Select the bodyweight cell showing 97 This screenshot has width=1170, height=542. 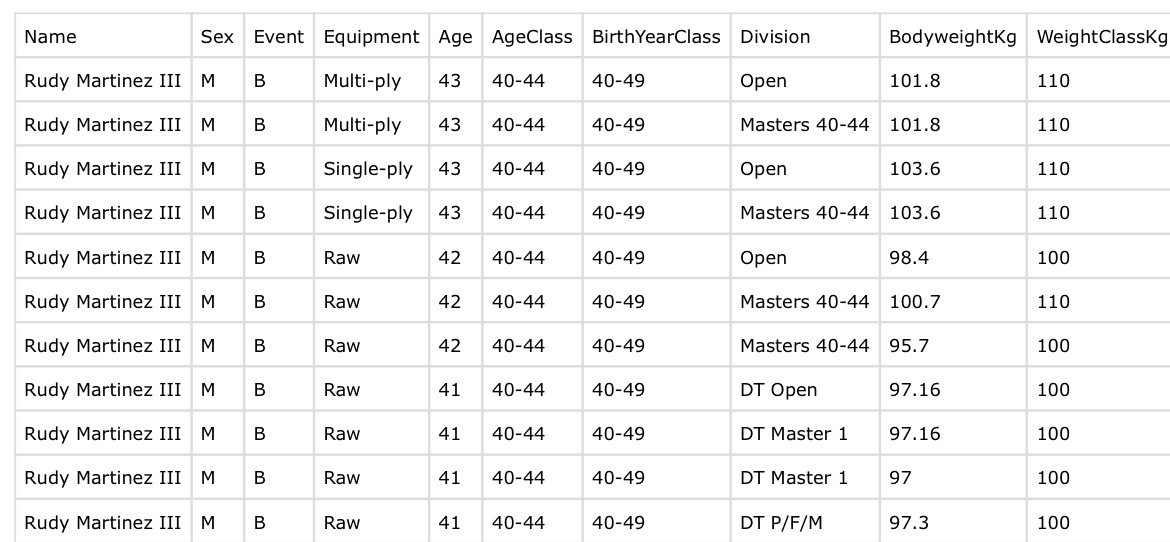pyautogui.click(x=900, y=478)
